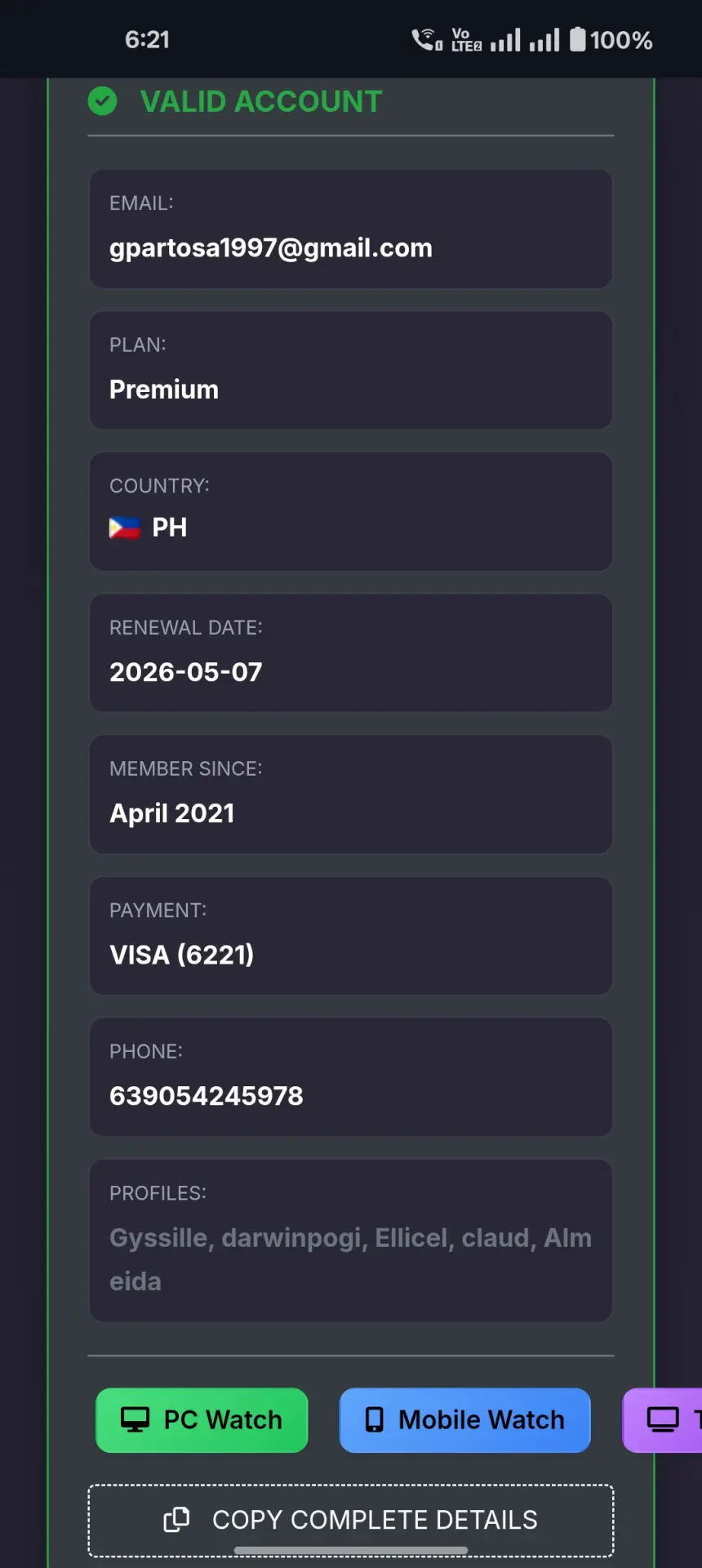Select the Premium plan card
This screenshot has width=702, height=1568.
pyautogui.click(x=351, y=370)
